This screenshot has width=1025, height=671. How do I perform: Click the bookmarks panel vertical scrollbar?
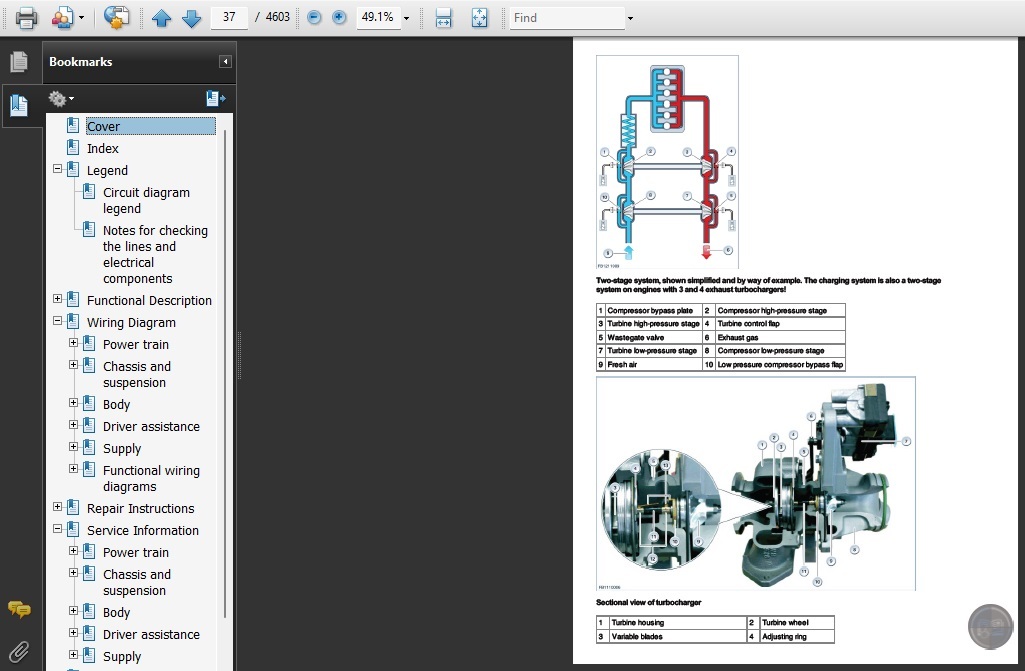pos(225,373)
